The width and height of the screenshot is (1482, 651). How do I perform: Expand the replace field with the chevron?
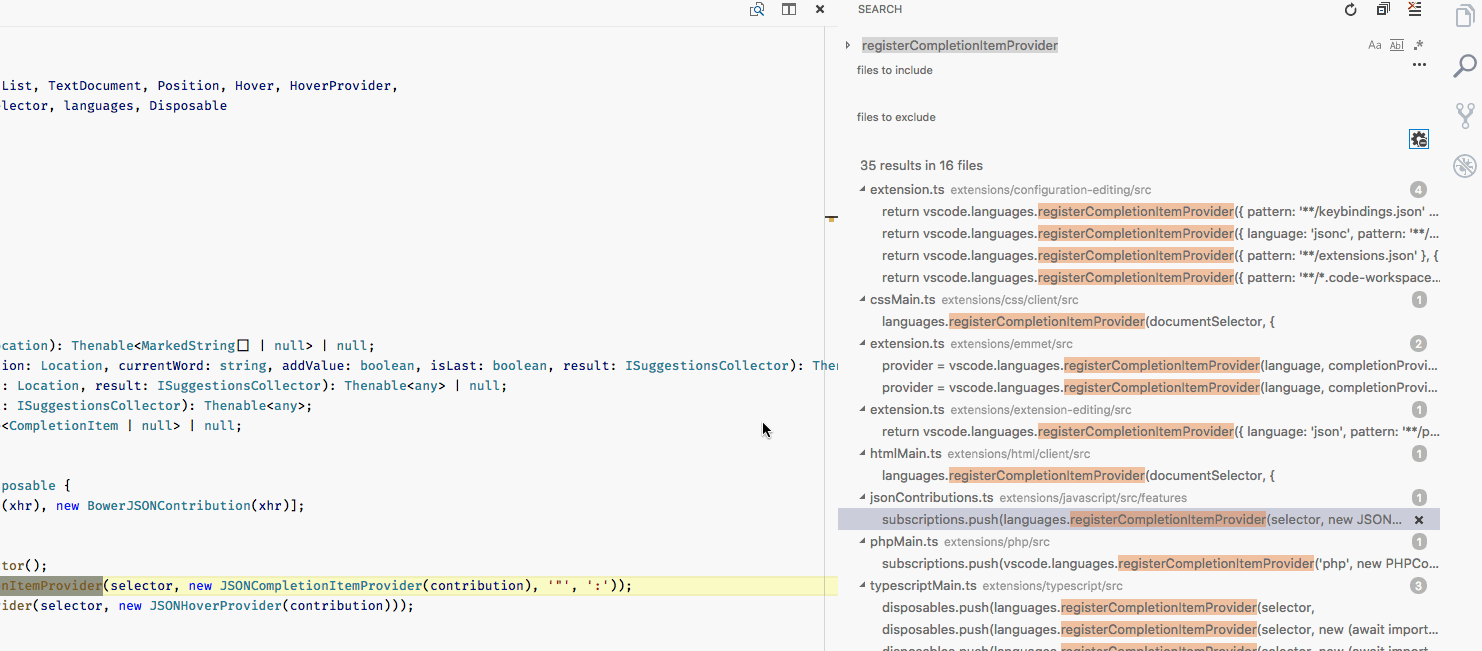(847, 44)
